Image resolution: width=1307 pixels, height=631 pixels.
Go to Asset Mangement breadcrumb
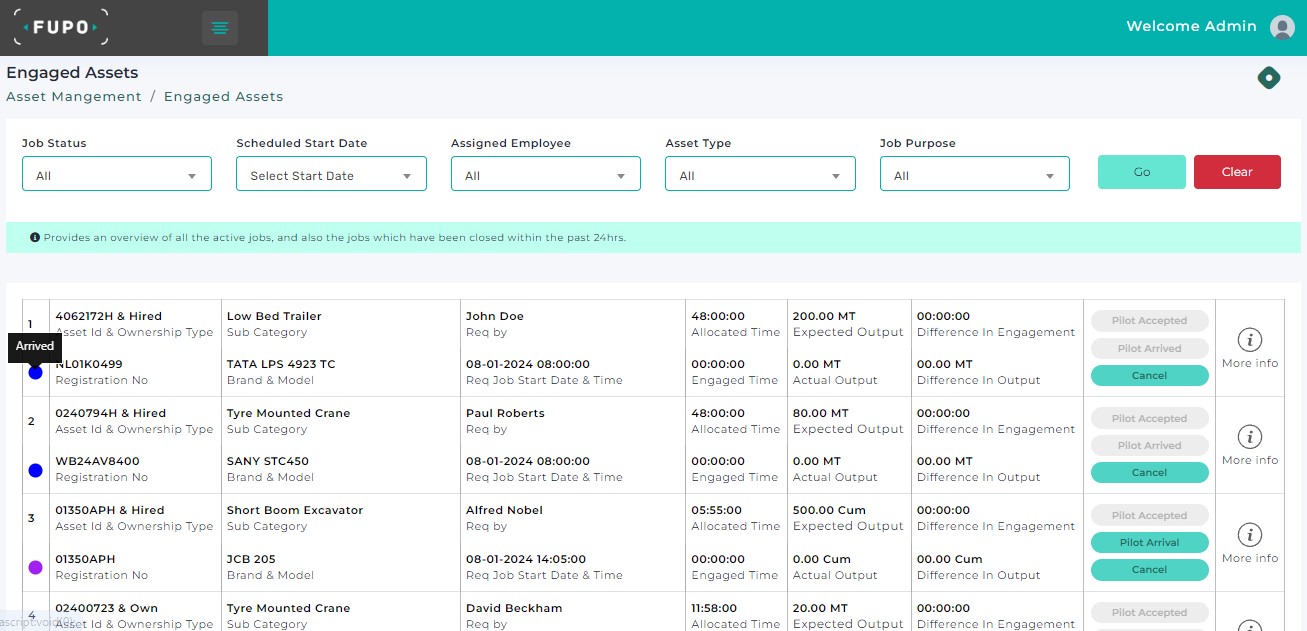pyautogui.click(x=74, y=97)
